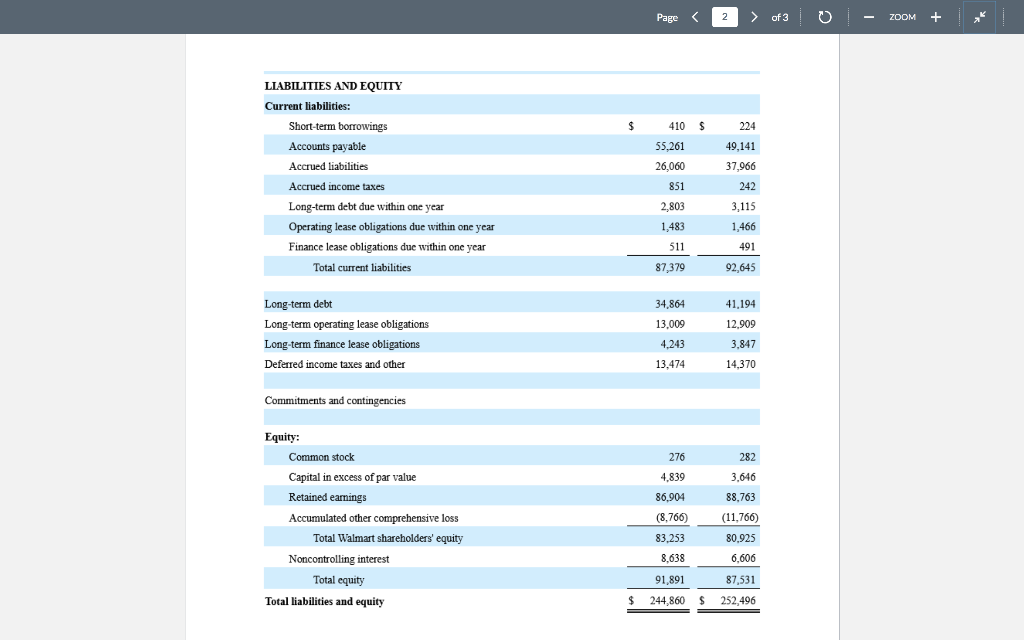Click the page number input showing 2
Image resolution: width=1024 pixels, height=640 pixels.
tap(726, 17)
